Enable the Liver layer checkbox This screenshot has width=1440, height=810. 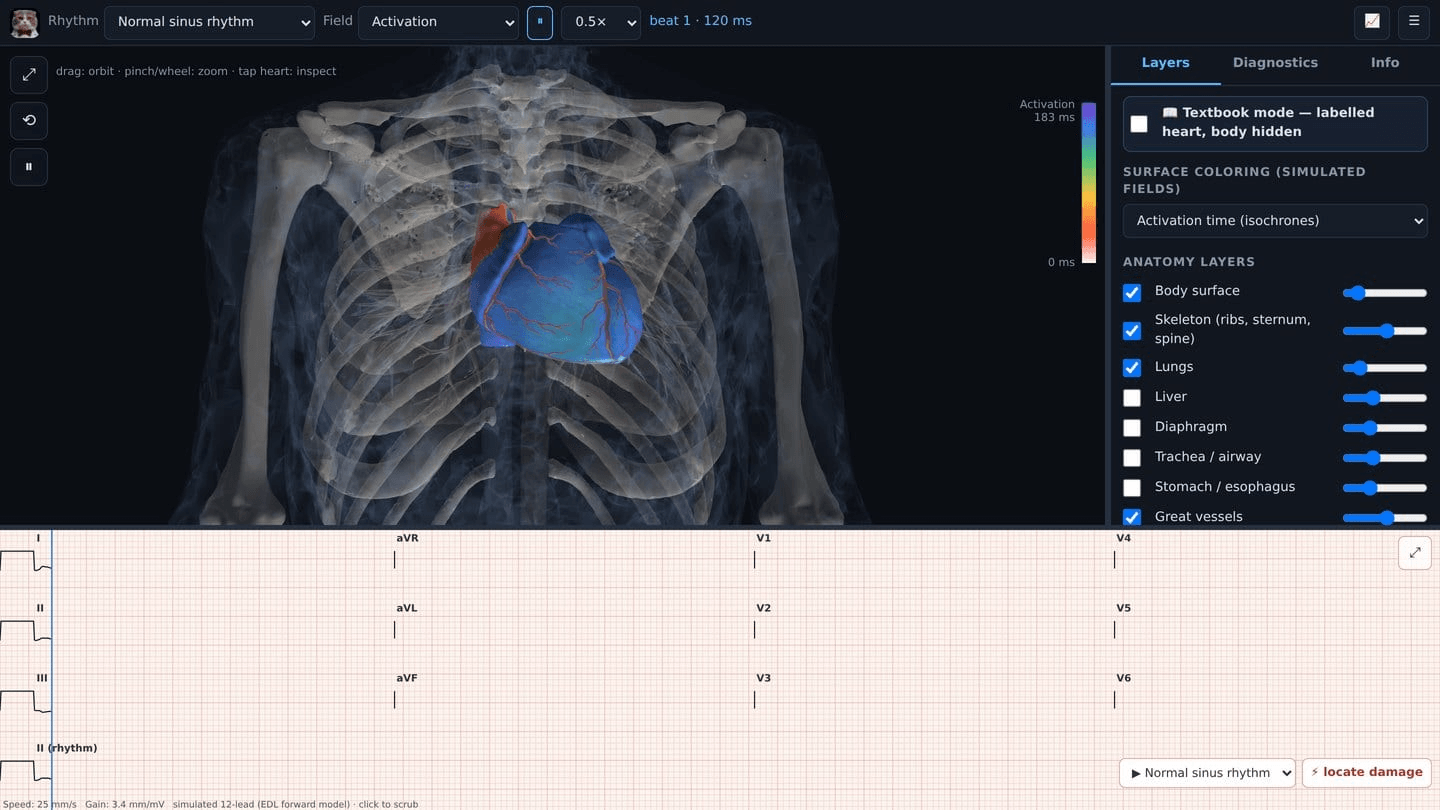tap(1132, 398)
